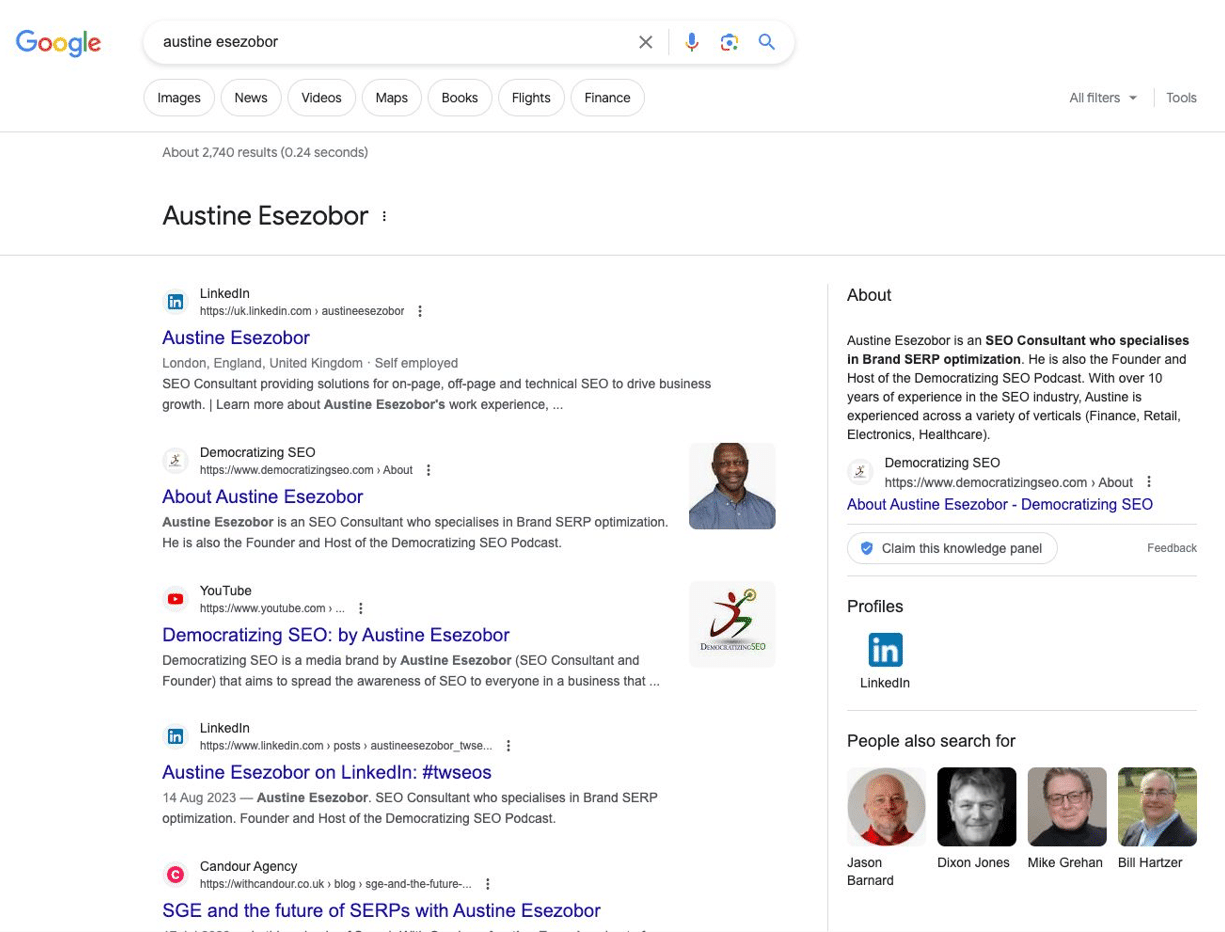Open three-dot menu in knowledge panel source
This screenshot has width=1225, height=932.
pos(1149,481)
